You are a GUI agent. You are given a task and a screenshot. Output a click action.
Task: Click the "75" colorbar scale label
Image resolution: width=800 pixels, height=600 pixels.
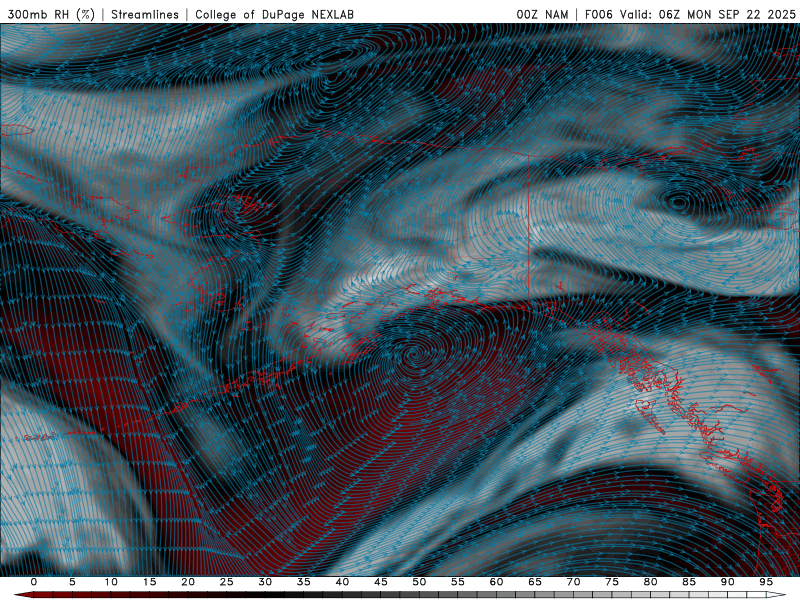612,582
